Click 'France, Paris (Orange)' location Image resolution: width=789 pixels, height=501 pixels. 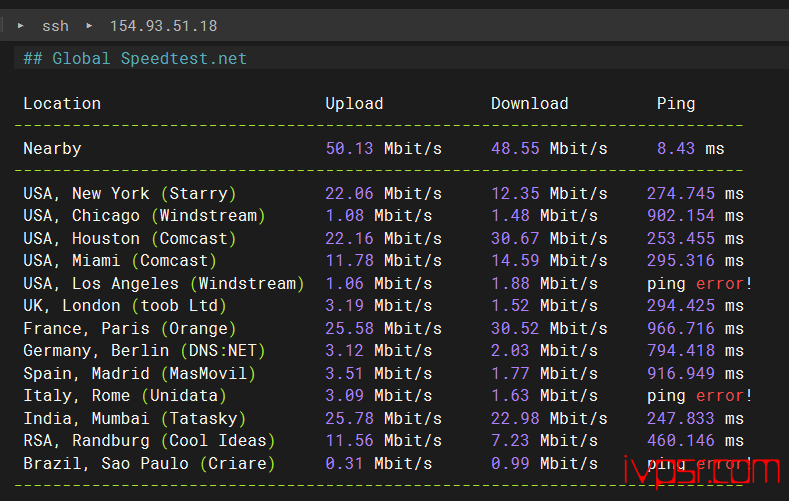click(x=129, y=329)
